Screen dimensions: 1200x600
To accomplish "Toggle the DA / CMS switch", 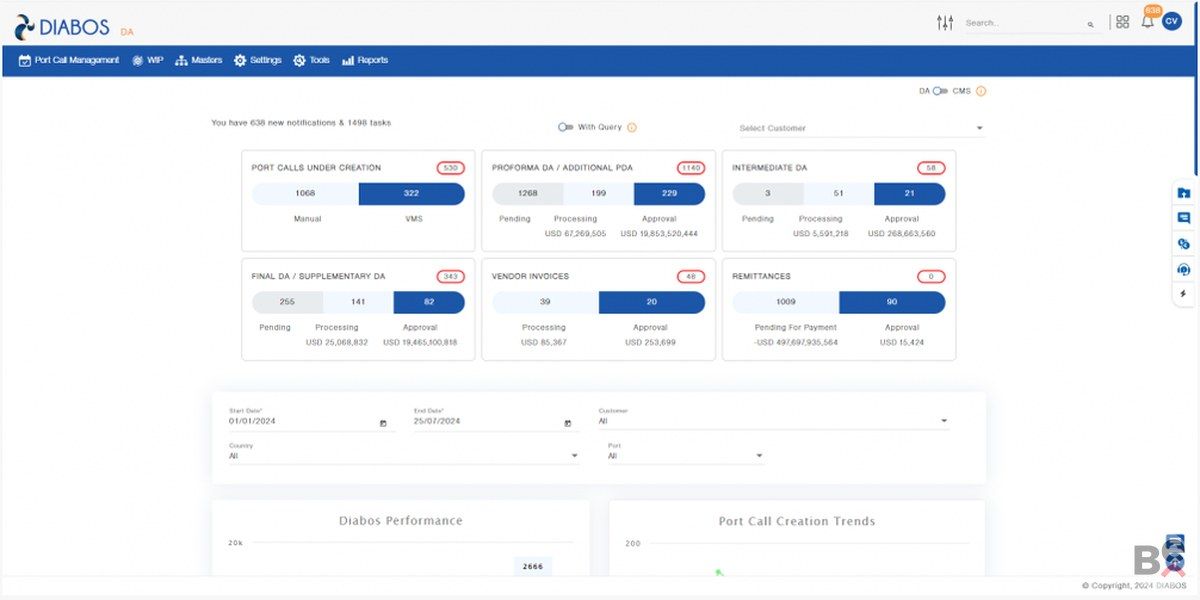I will (x=940, y=91).
